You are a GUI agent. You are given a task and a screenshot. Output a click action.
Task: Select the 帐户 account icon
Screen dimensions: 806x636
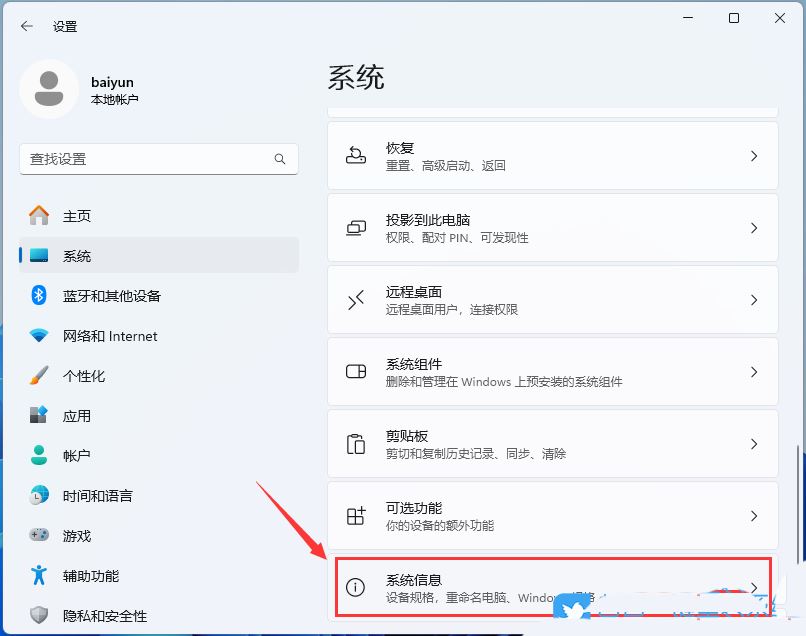click(37, 456)
